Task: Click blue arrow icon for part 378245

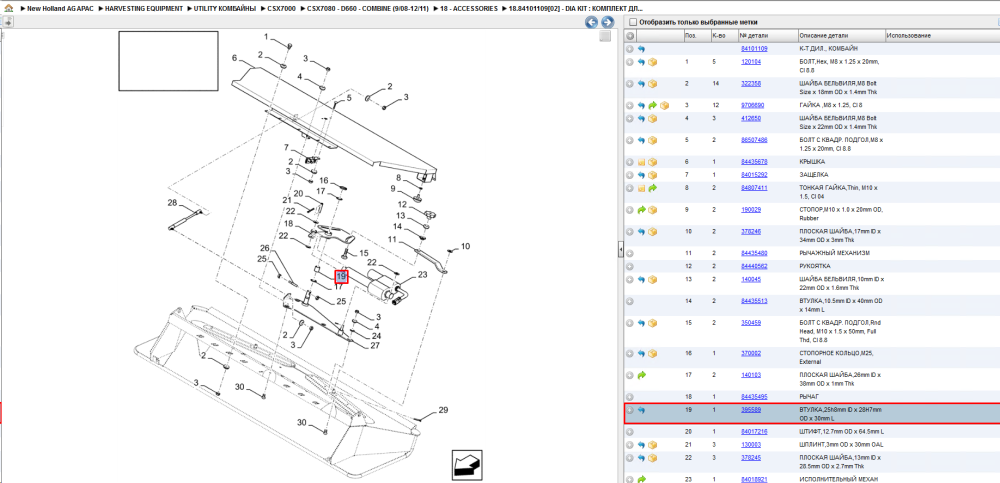Action: [642, 458]
